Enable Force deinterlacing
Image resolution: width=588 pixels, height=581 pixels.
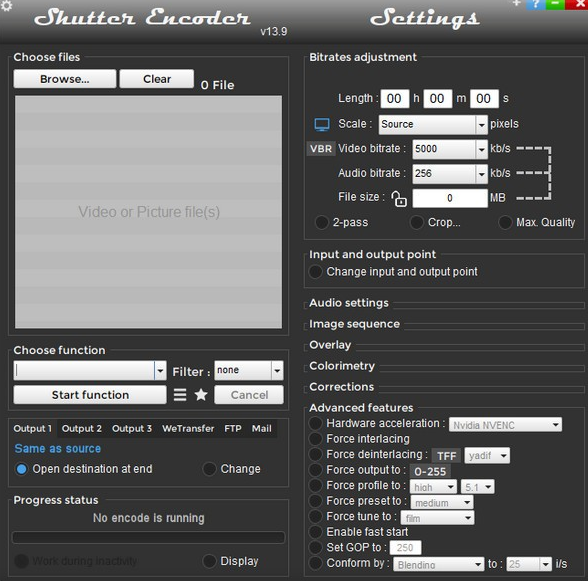[x=315, y=454]
